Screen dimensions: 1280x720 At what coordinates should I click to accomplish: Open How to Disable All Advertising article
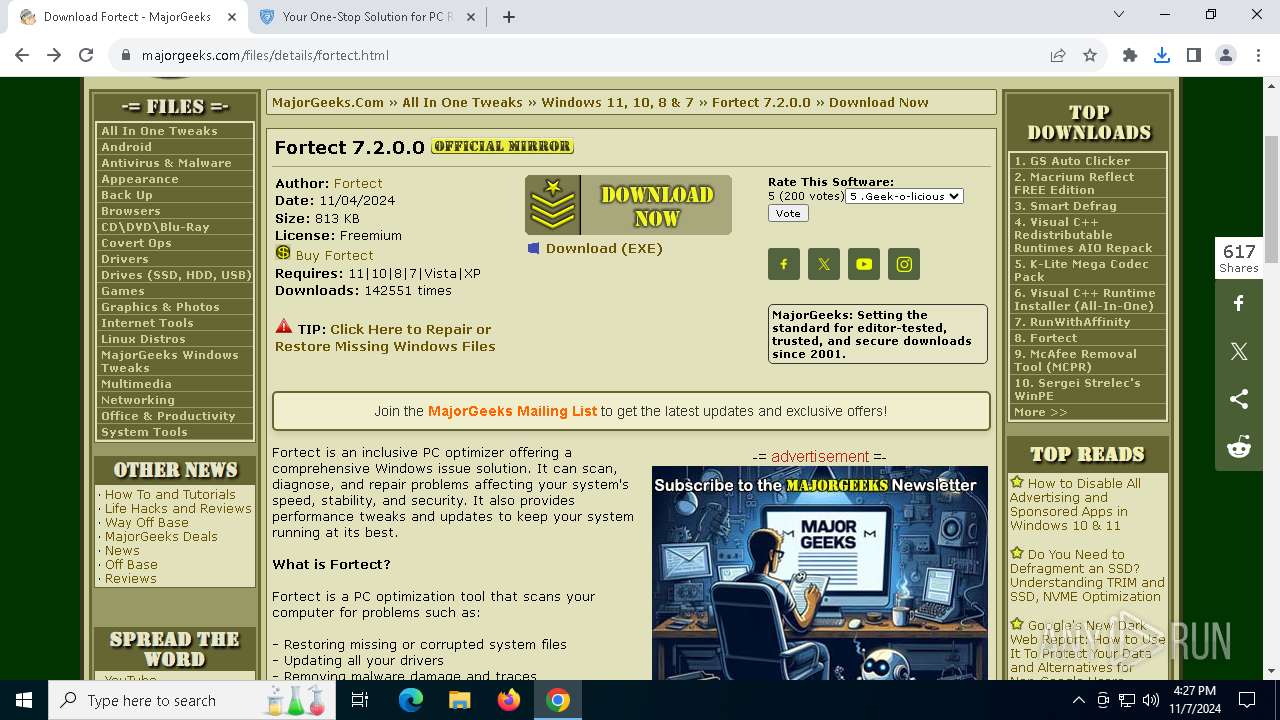[x=1075, y=504]
